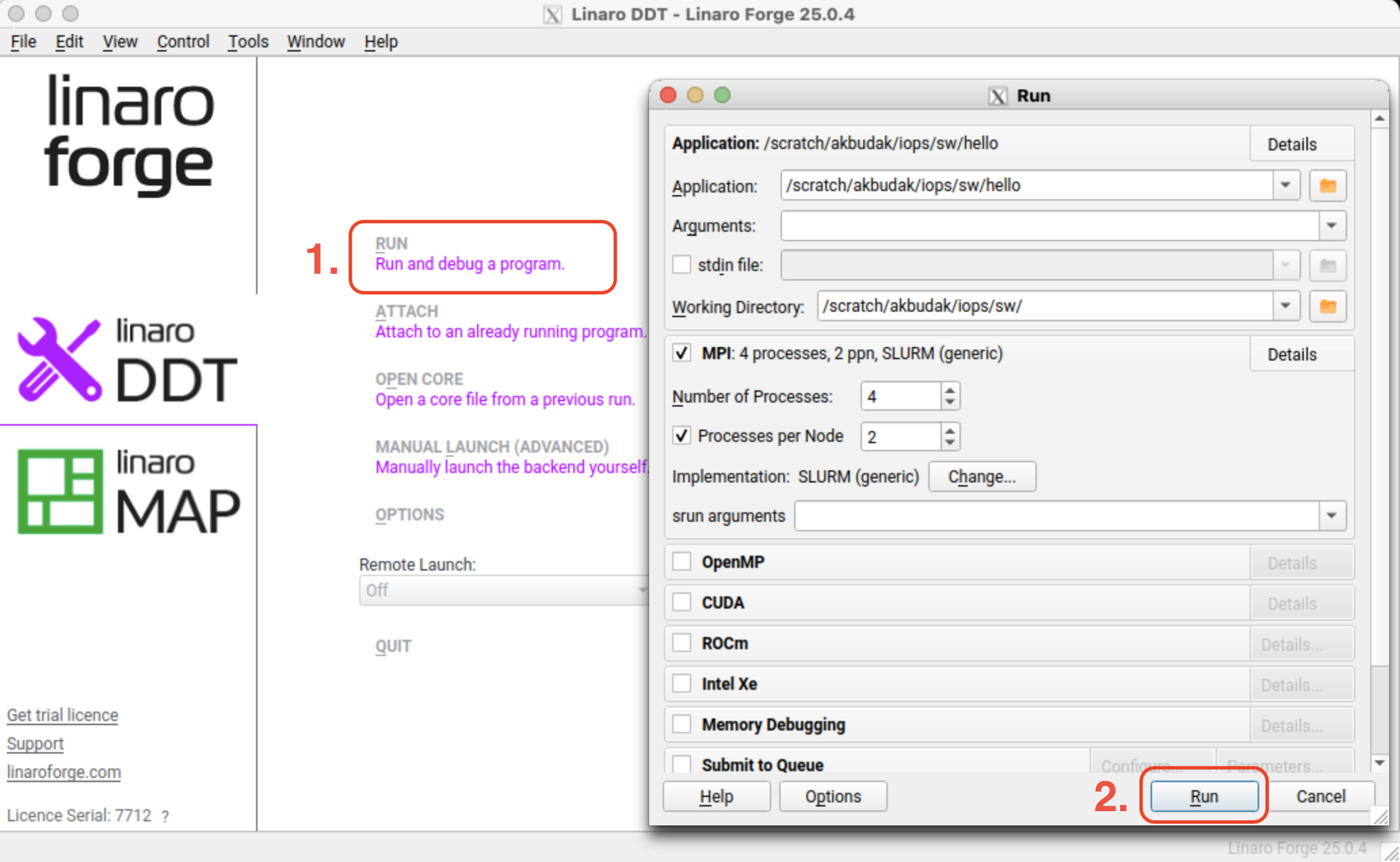The width and height of the screenshot is (1400, 862).
Task: Open the Get trial licence link
Action: pyautogui.click(x=62, y=715)
